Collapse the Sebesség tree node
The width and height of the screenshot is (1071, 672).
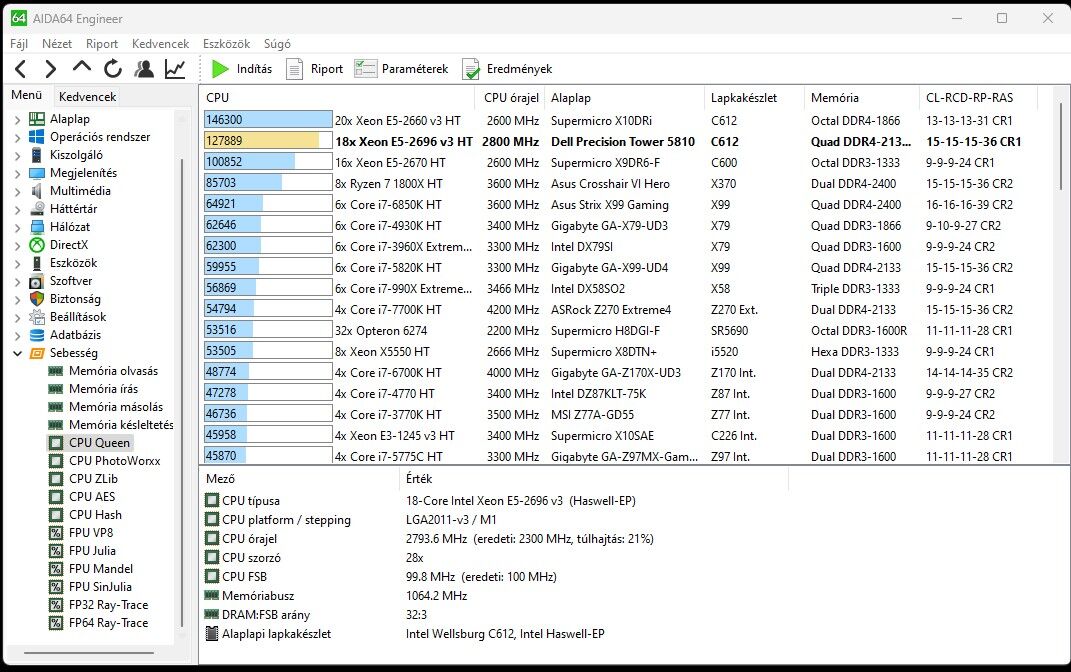17,353
